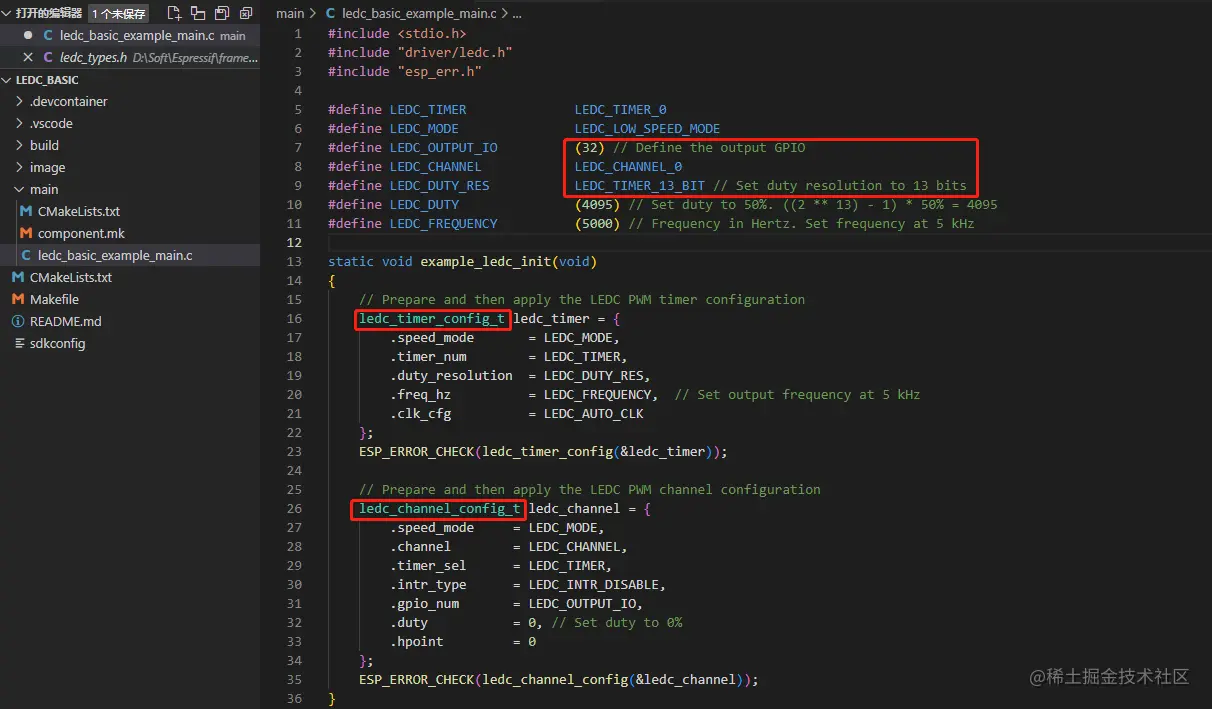1212x709 pixels.
Task: Click LEDC_LOW_SPEED_MODE on line 6
Action: 647,128
